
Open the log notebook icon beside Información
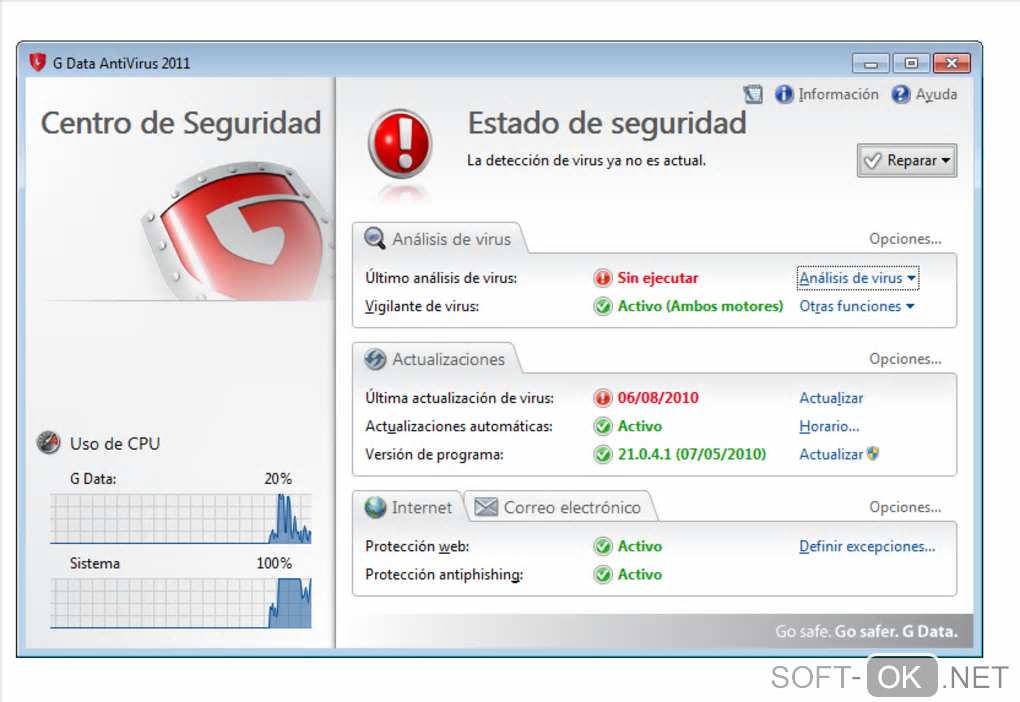[753, 94]
